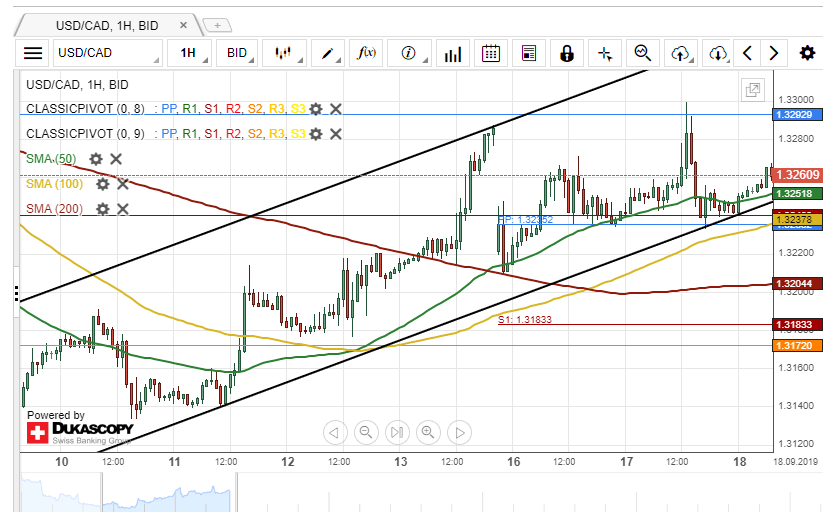
Task: Click the chart's right arrow circle
Action: pos(459,432)
